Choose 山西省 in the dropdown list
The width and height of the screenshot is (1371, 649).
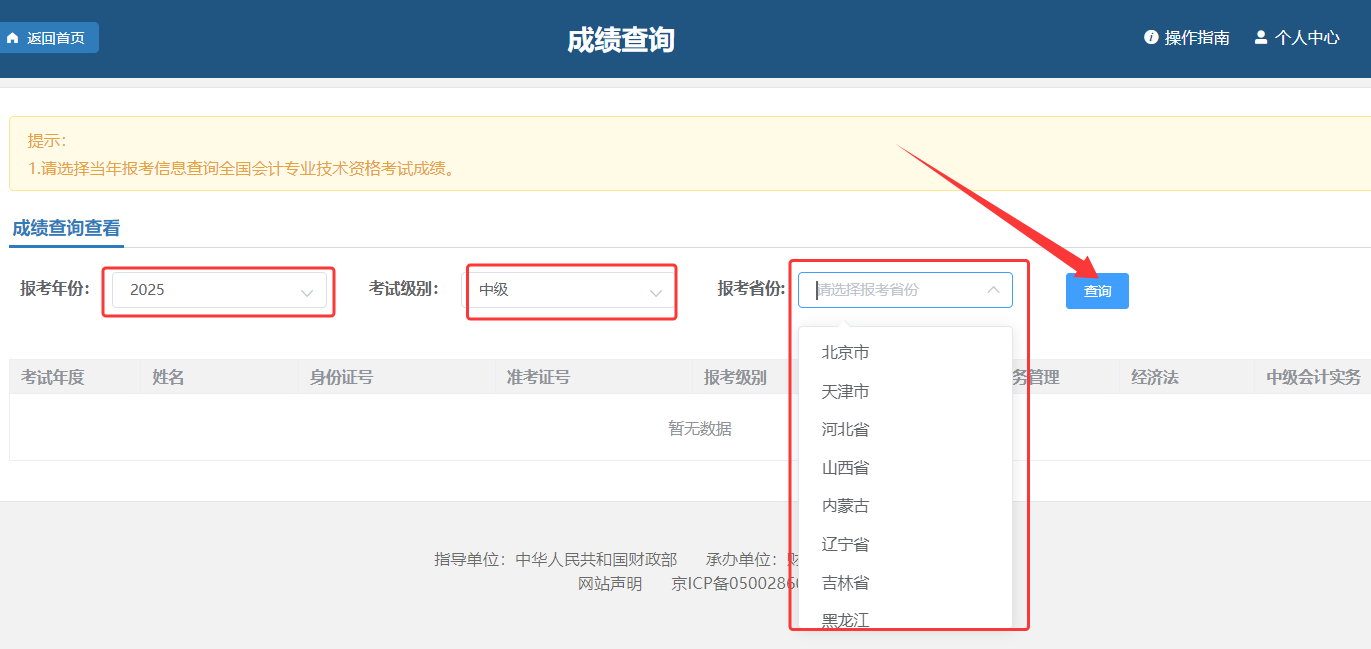[x=845, y=468]
